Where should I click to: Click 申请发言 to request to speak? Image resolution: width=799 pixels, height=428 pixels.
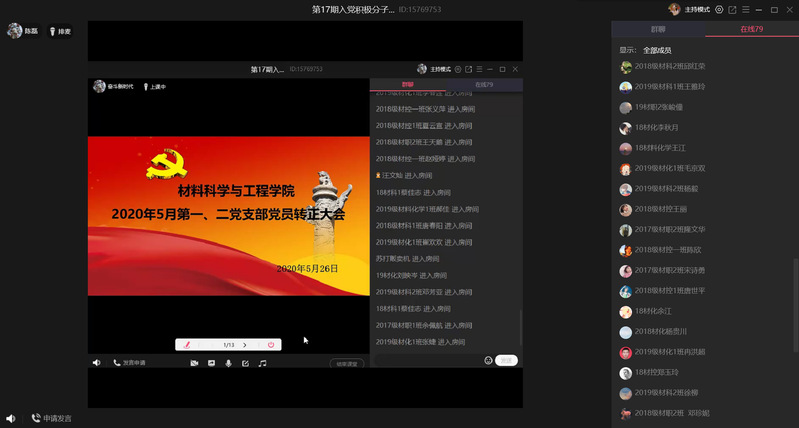pos(50,418)
